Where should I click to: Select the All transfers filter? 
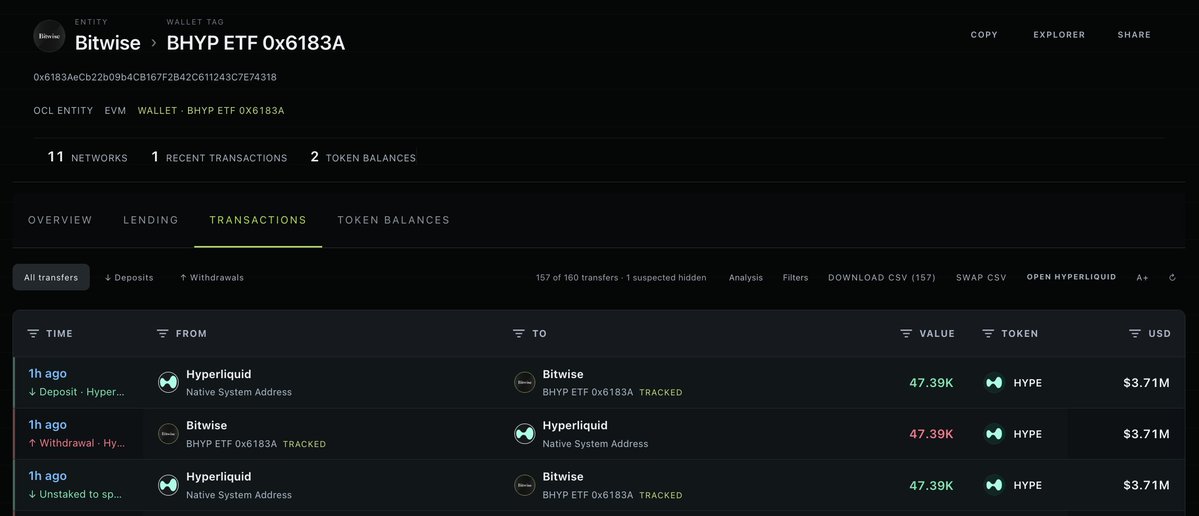point(51,277)
